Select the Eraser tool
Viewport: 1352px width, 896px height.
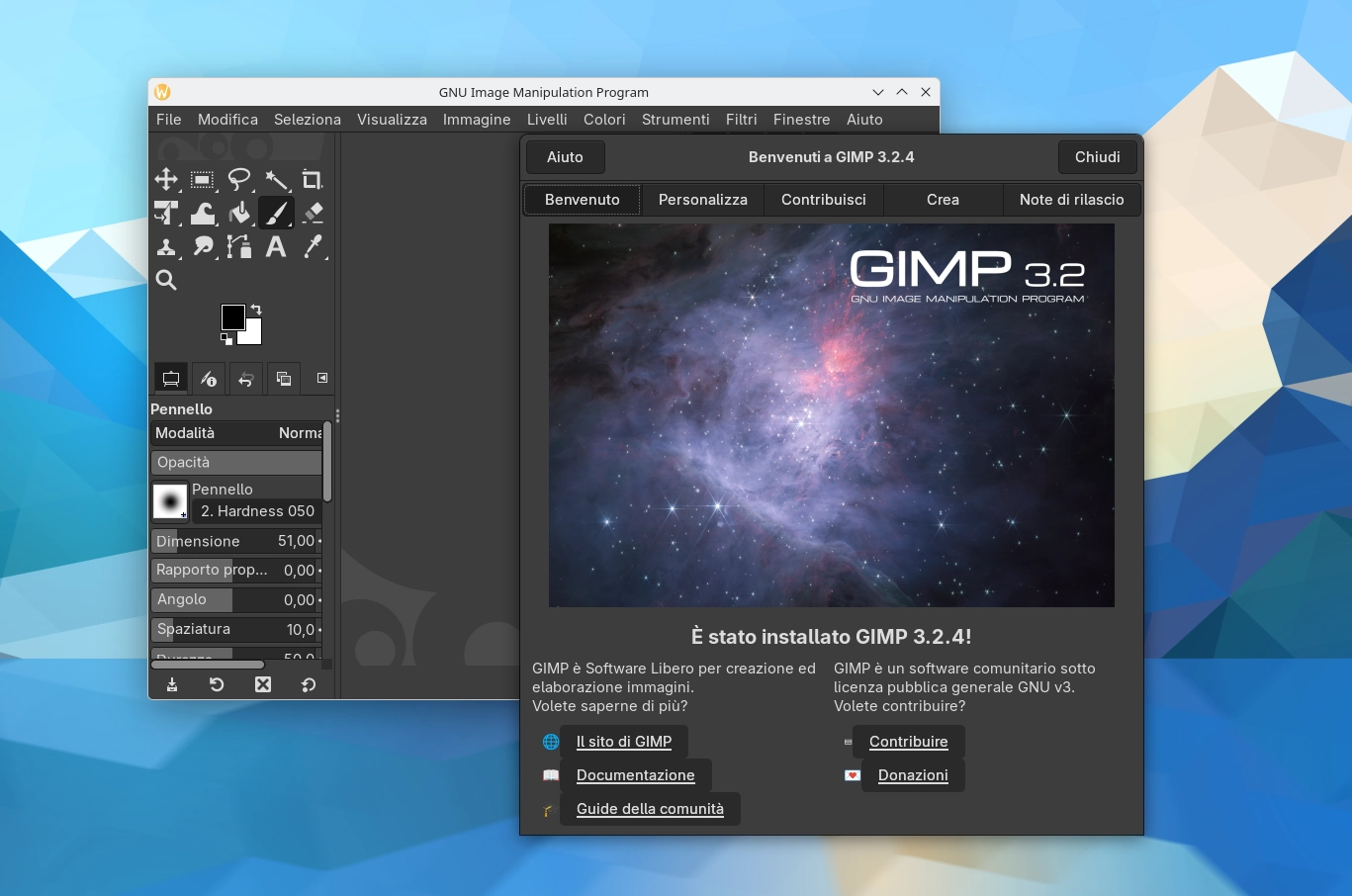point(312,213)
